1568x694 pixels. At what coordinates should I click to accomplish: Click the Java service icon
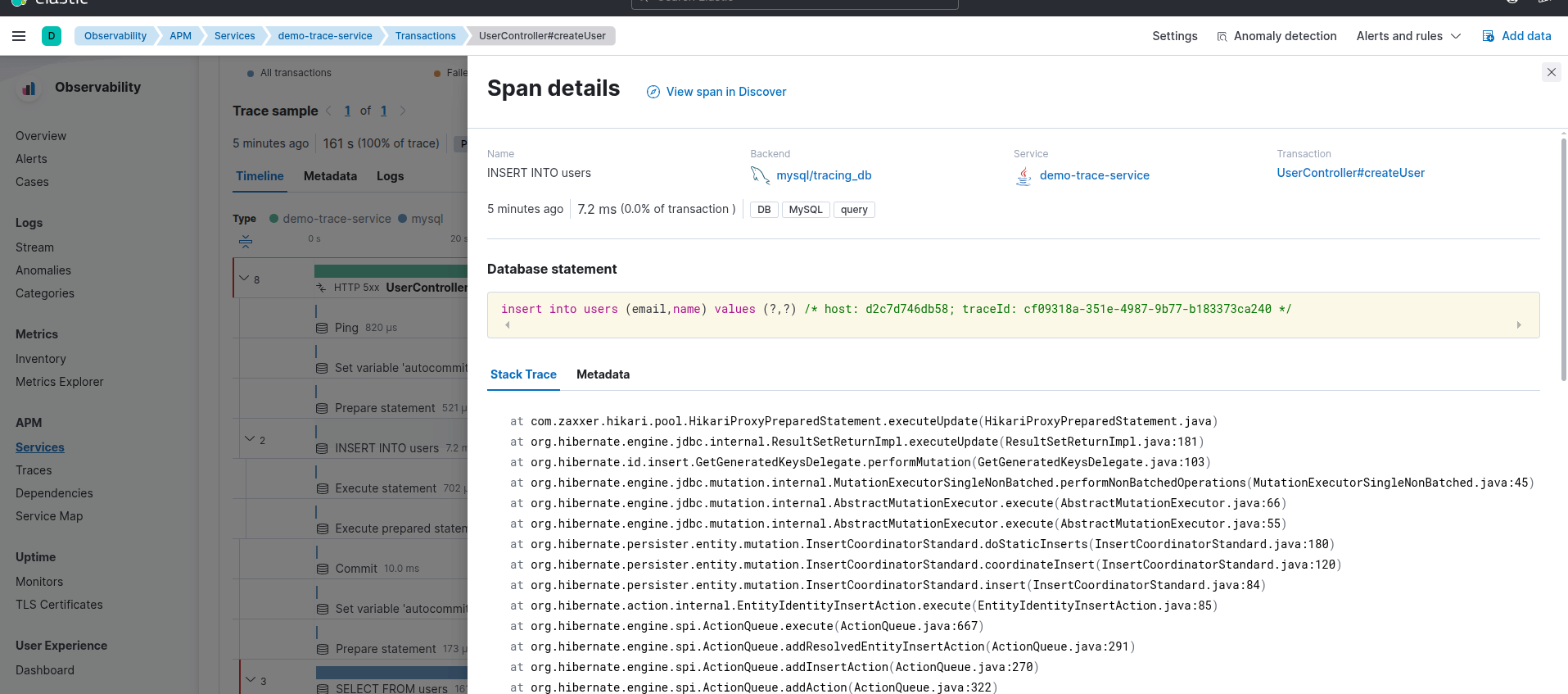pyautogui.click(x=1023, y=175)
